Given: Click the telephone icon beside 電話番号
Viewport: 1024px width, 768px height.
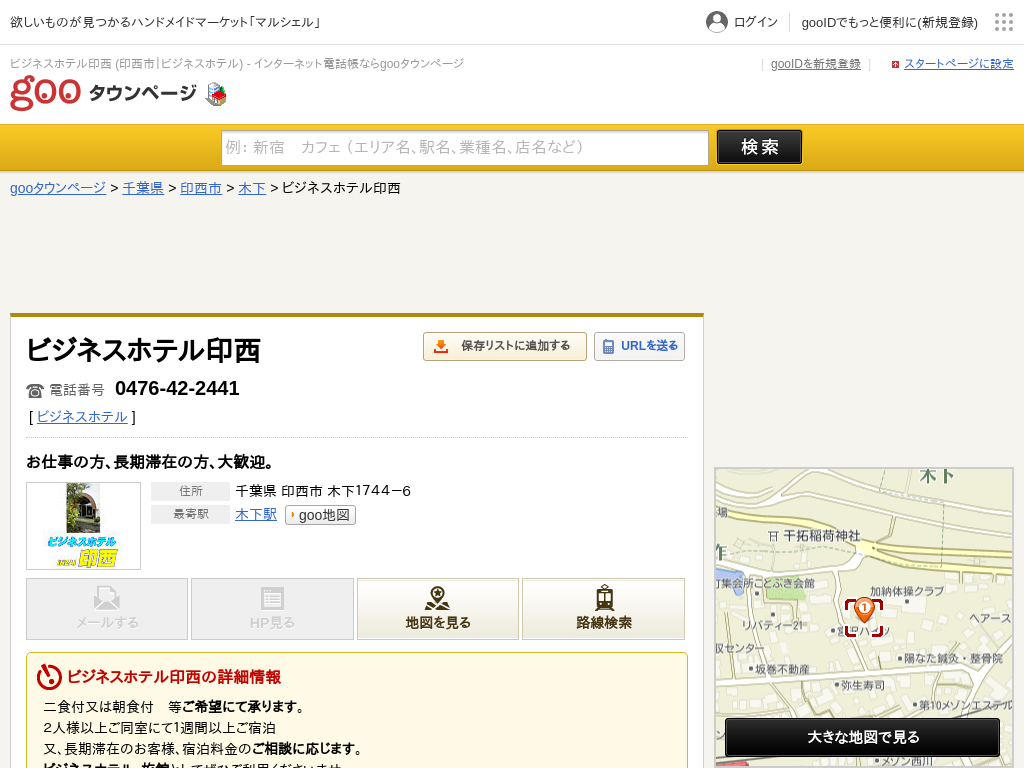Looking at the screenshot, I should (35, 391).
